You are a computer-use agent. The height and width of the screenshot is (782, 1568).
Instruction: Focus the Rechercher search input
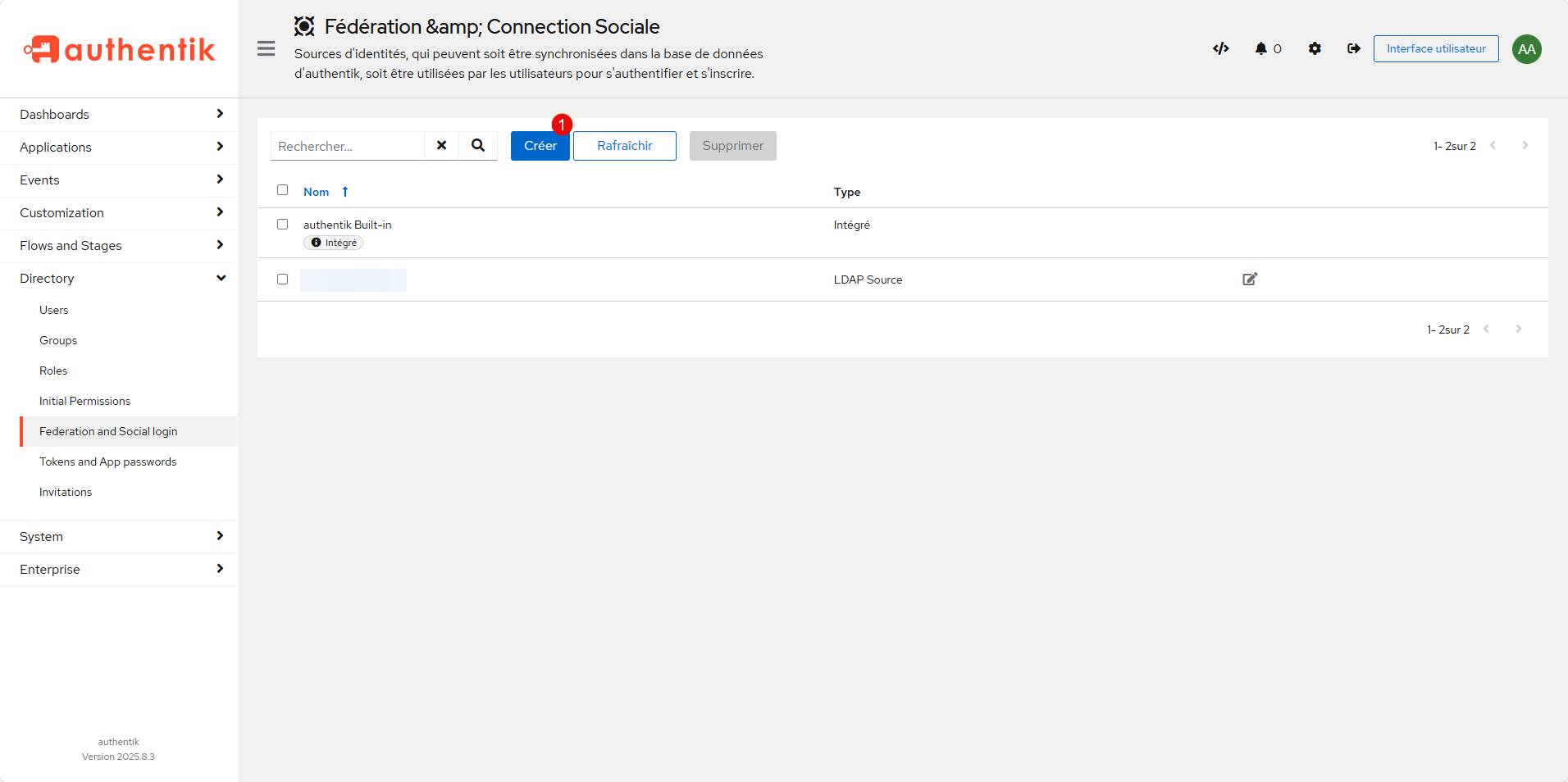pyautogui.click(x=348, y=146)
